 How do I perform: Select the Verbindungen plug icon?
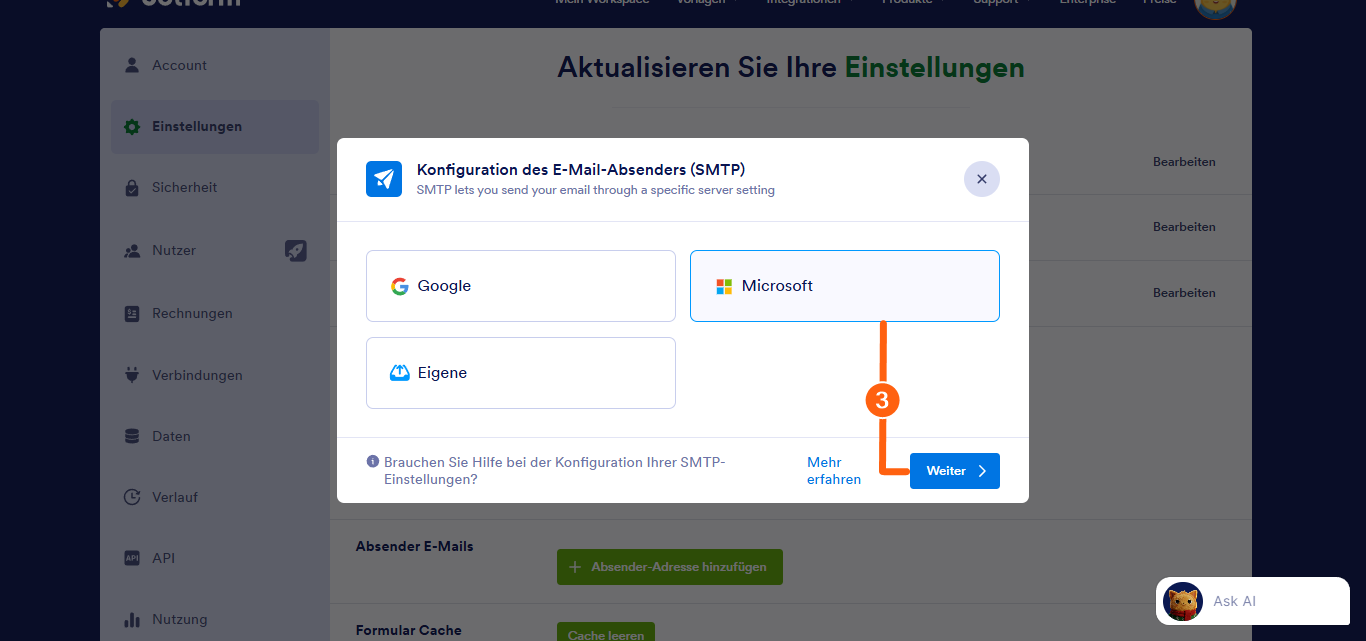coord(131,375)
